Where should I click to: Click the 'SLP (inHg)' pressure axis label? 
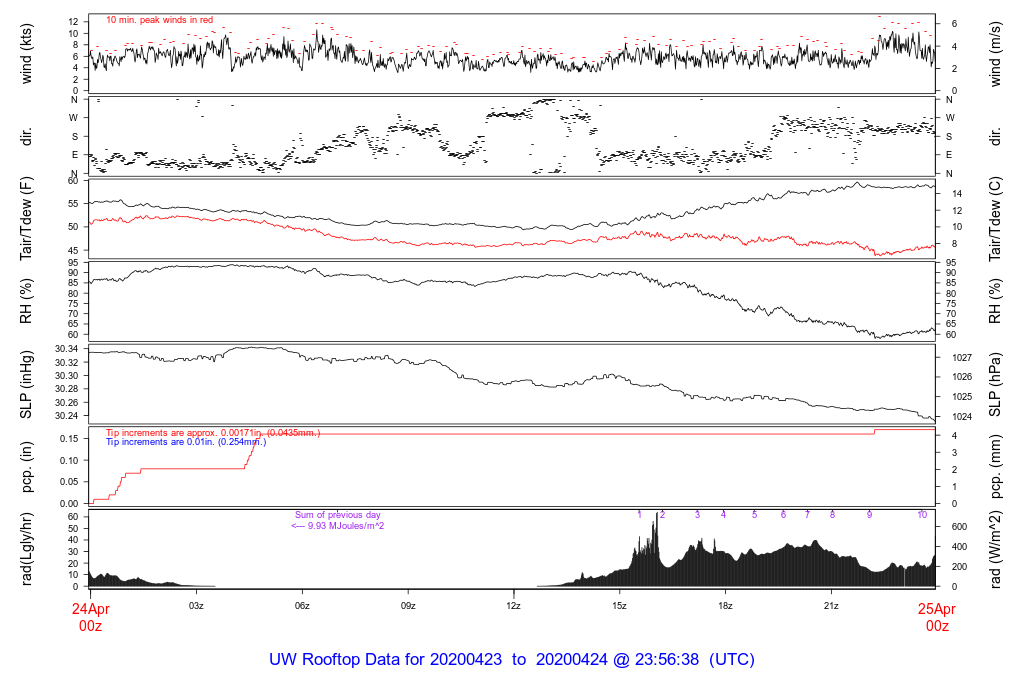click(x=27, y=385)
